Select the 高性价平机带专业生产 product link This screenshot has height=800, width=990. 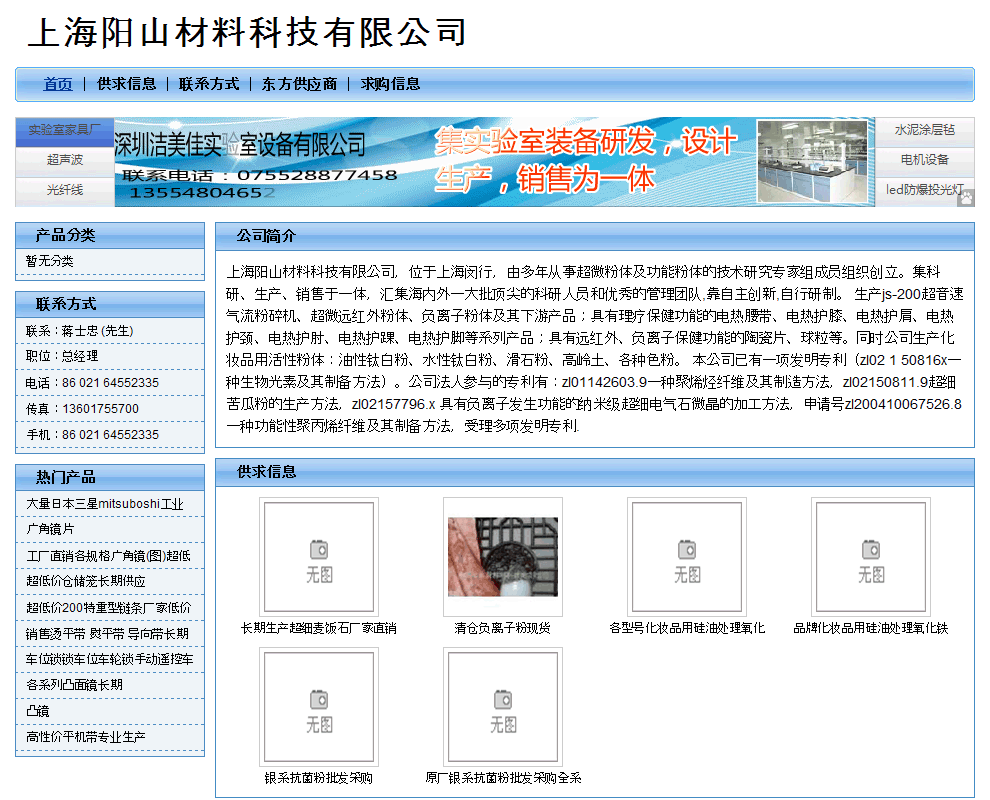click(86, 737)
